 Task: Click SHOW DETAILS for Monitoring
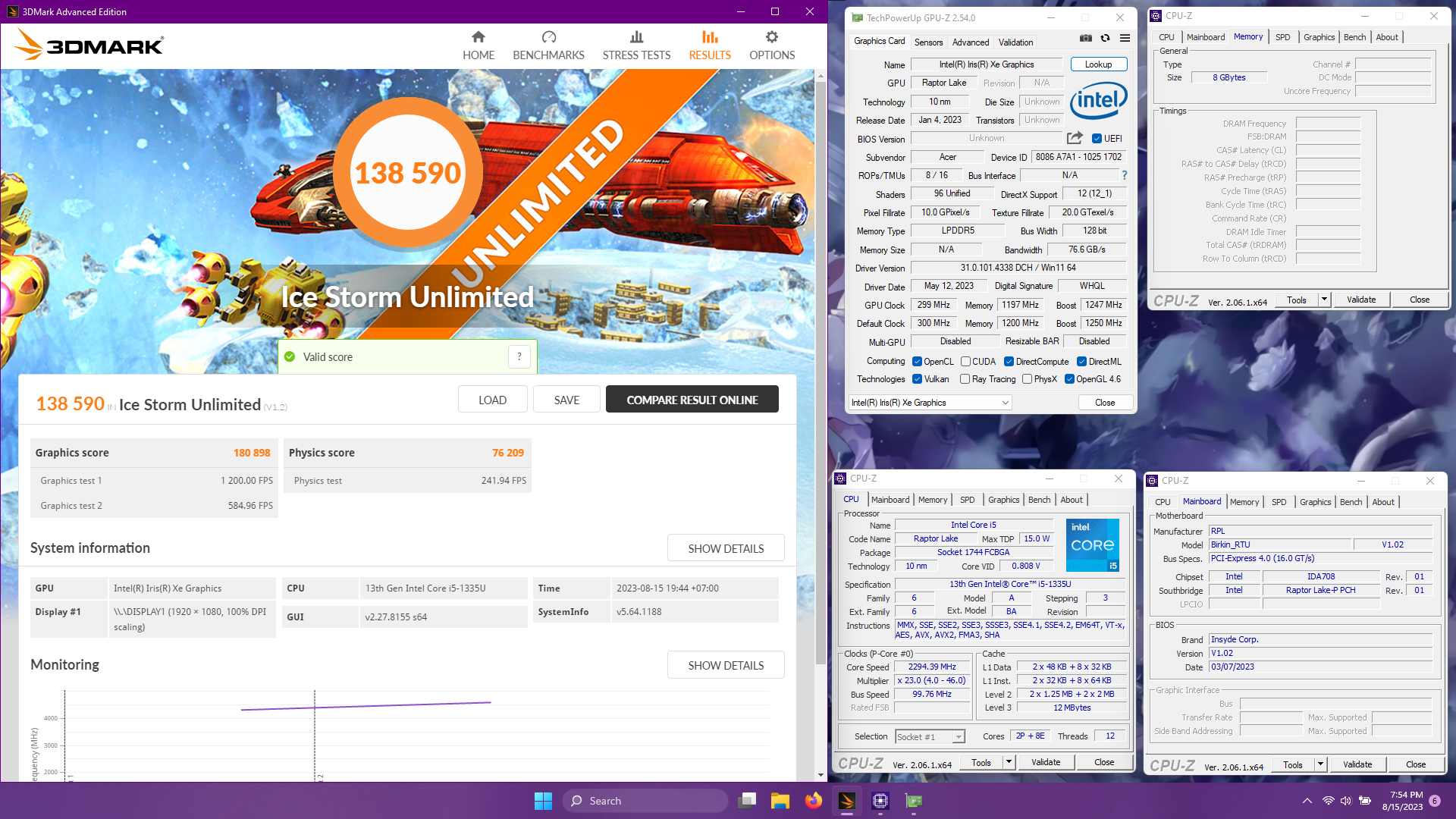[x=726, y=665]
